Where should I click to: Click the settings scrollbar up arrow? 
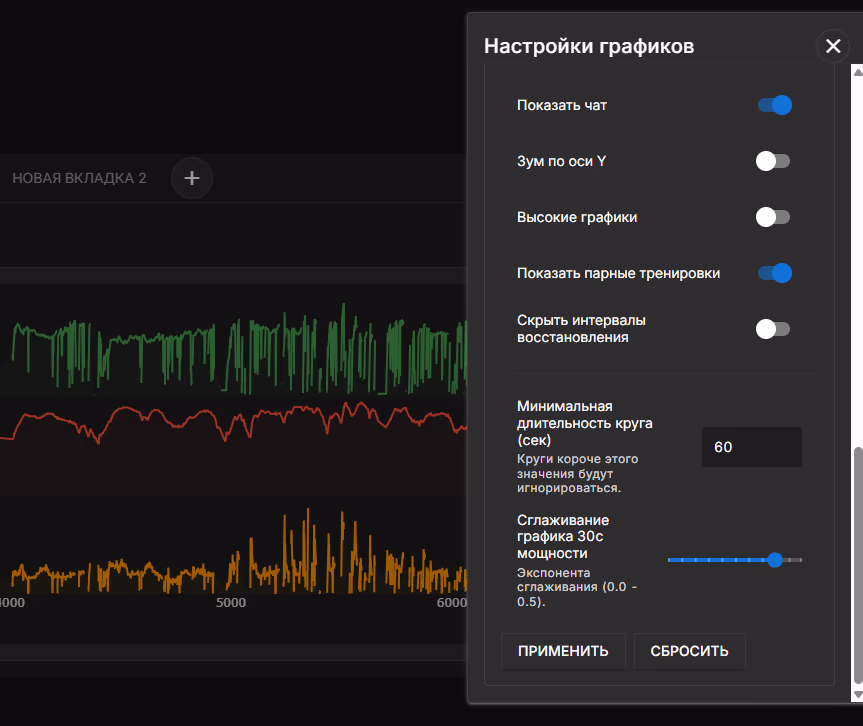coord(856,71)
